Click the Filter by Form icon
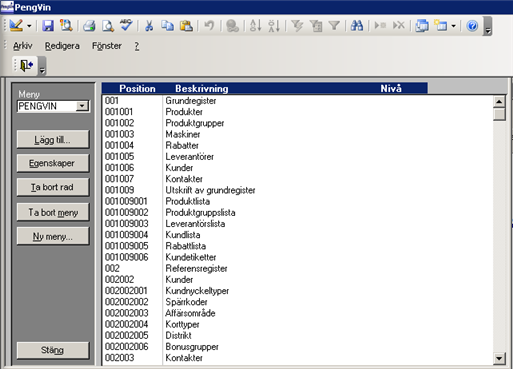This screenshot has width=513, height=369. pos(316,26)
